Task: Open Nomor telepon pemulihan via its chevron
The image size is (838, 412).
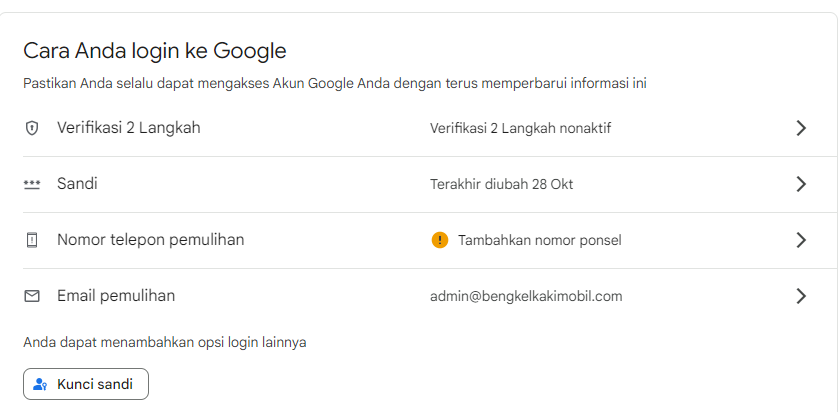Action: click(801, 240)
